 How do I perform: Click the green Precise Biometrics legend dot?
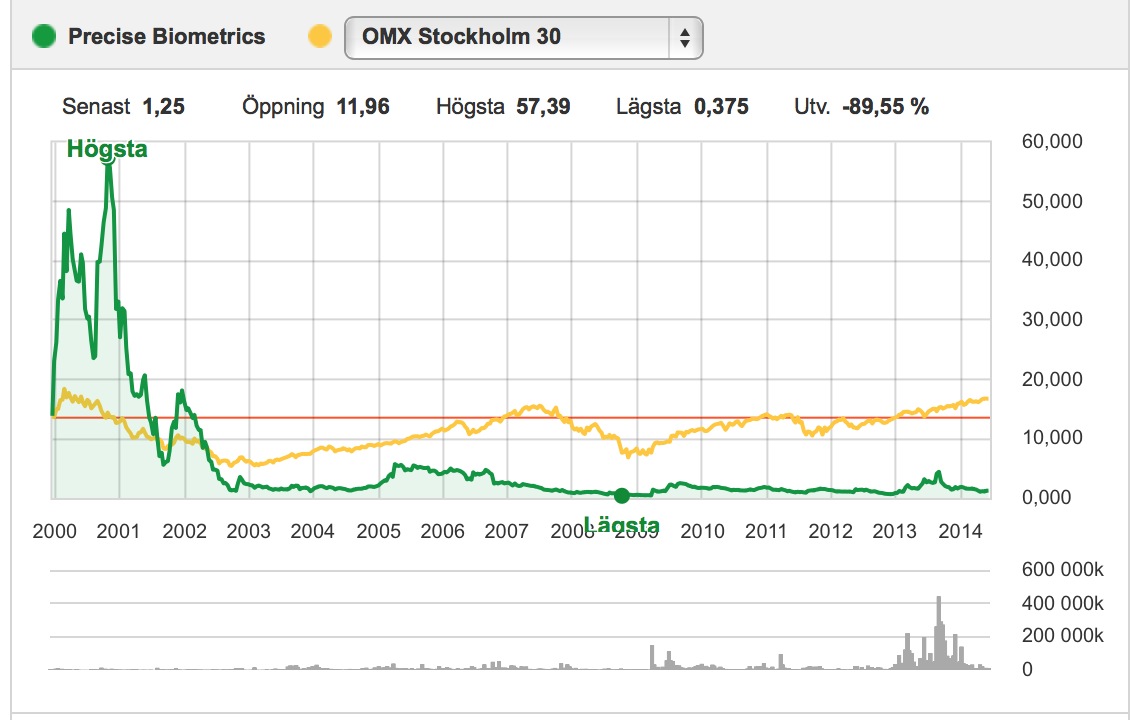(x=44, y=37)
